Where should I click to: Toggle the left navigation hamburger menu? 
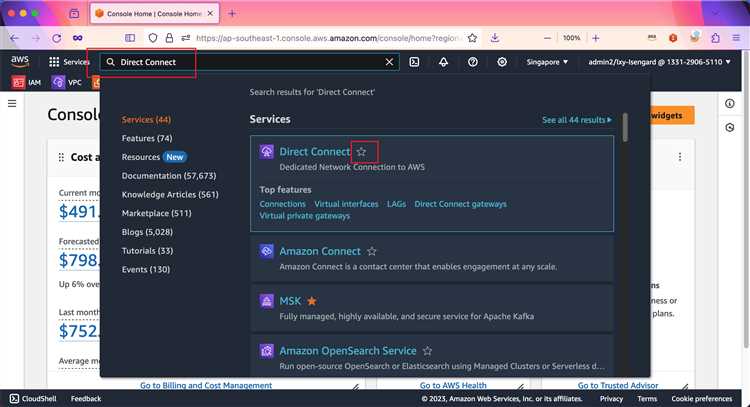12,103
